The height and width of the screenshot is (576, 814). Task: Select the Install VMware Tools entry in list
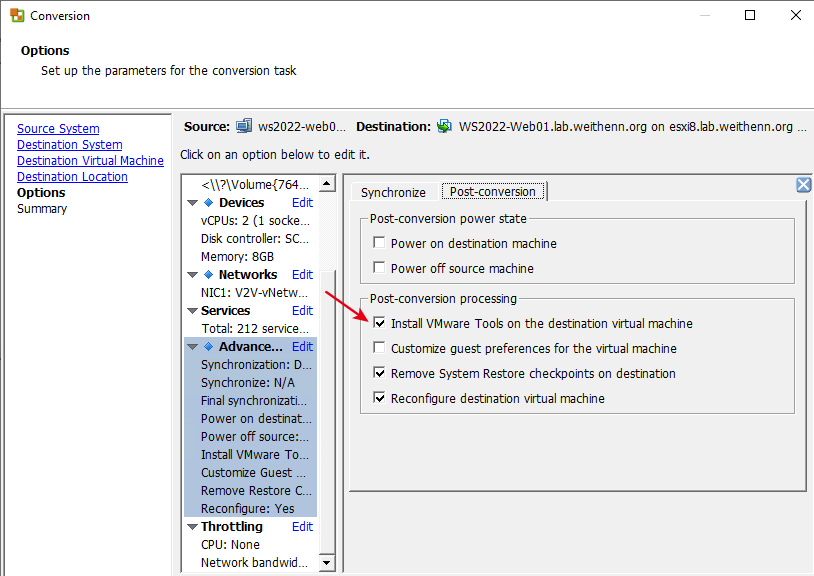pos(254,455)
